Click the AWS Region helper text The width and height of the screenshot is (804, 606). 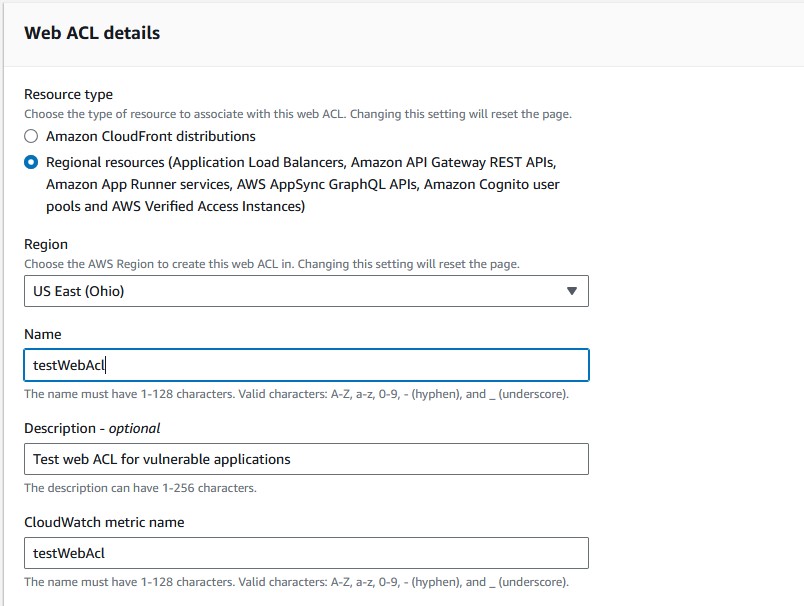272,264
